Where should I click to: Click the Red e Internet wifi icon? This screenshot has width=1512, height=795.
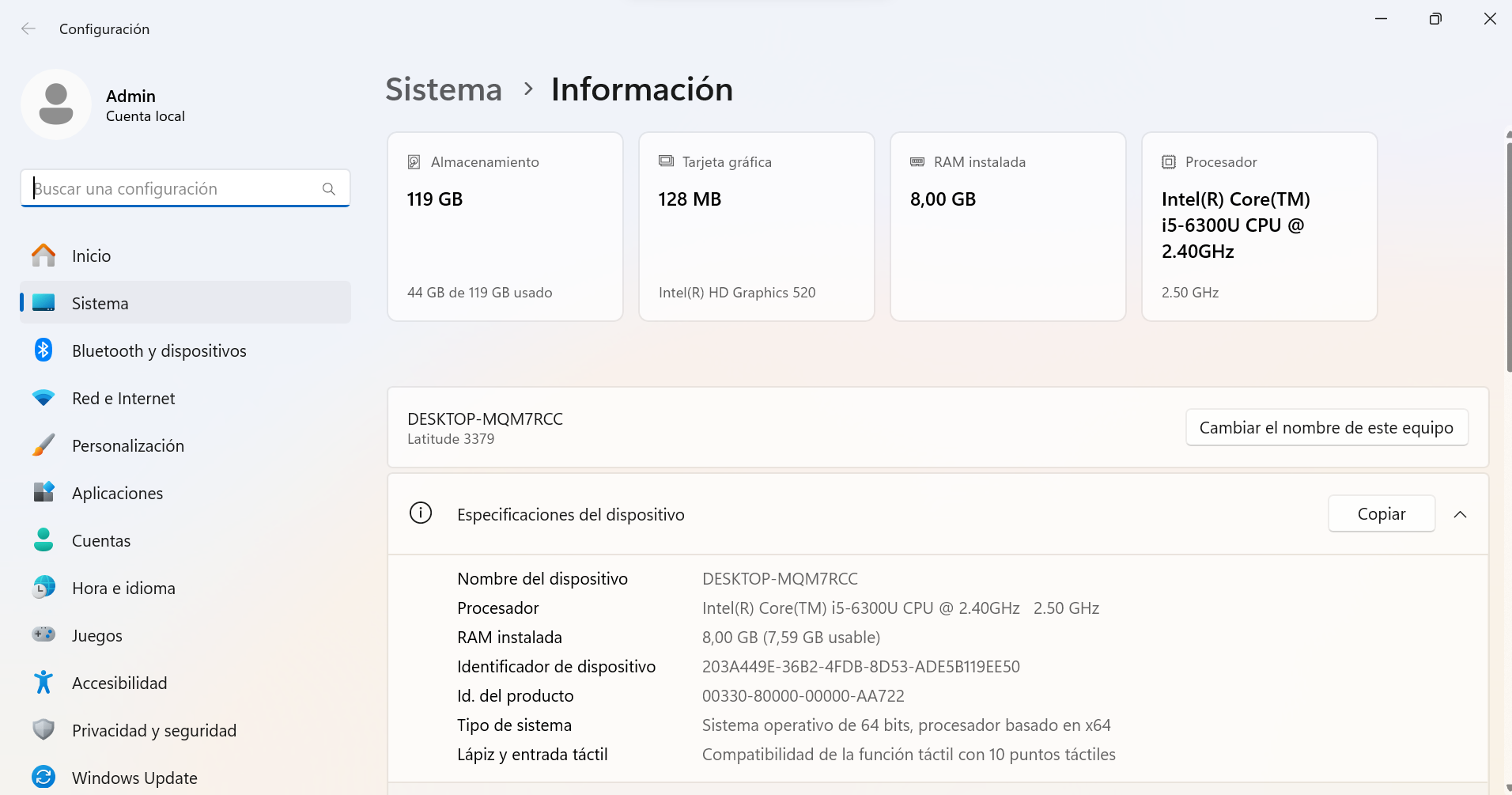tap(43, 398)
